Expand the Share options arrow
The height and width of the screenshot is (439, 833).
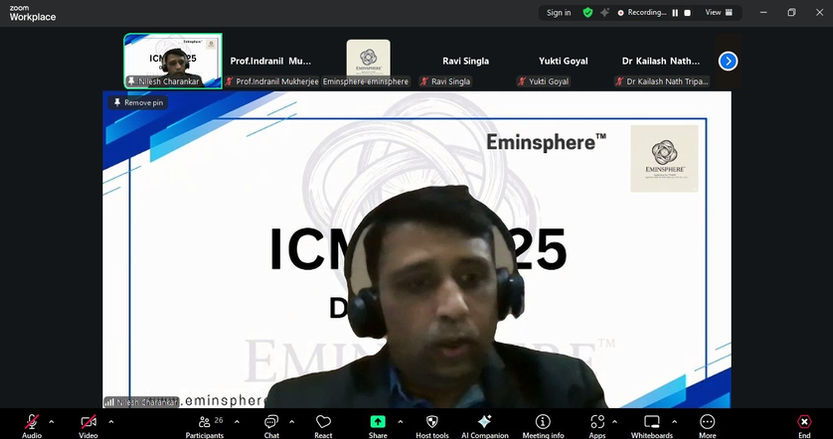pyautogui.click(x=400, y=422)
